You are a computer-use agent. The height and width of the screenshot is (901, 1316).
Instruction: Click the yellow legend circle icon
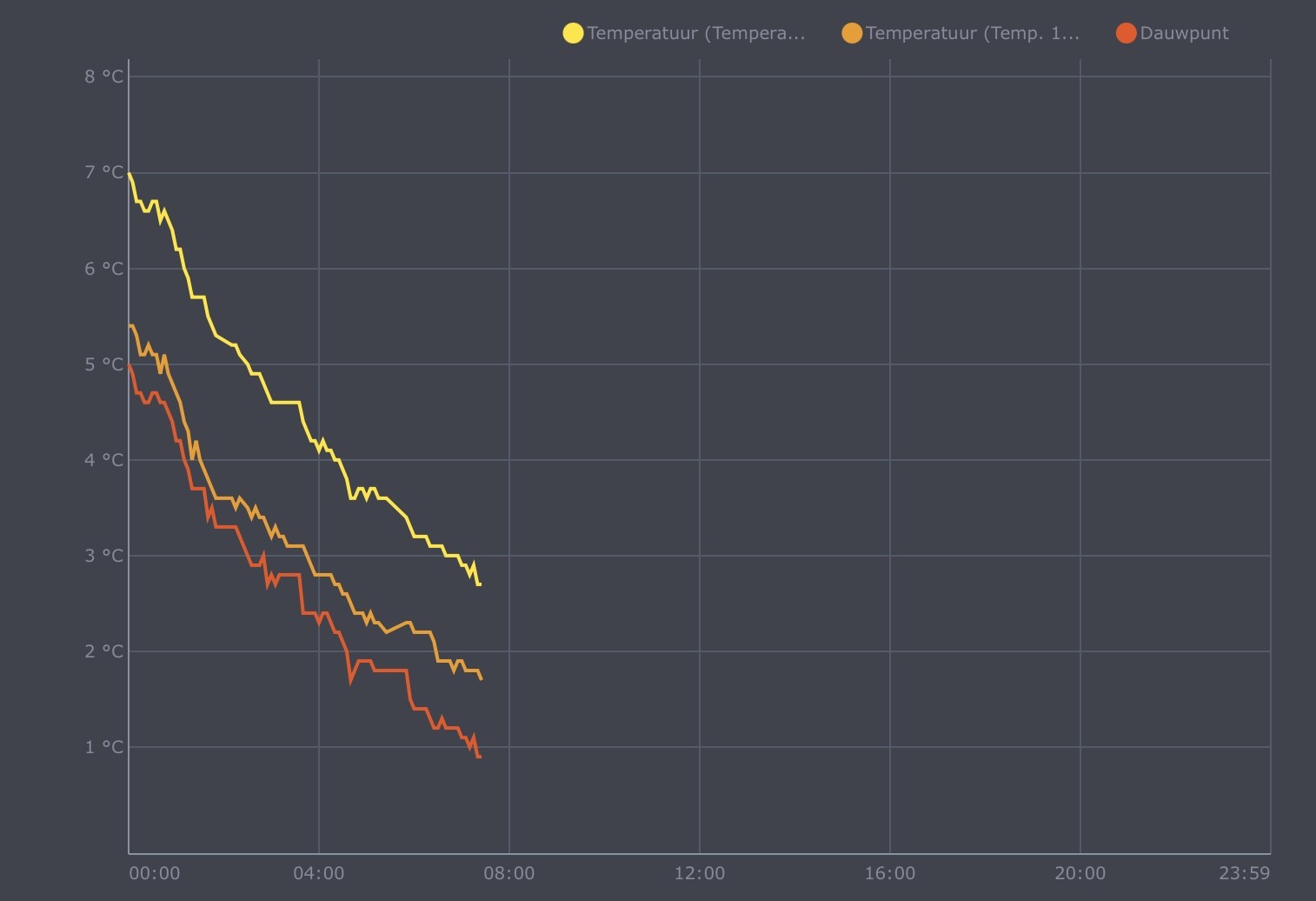pyautogui.click(x=573, y=33)
